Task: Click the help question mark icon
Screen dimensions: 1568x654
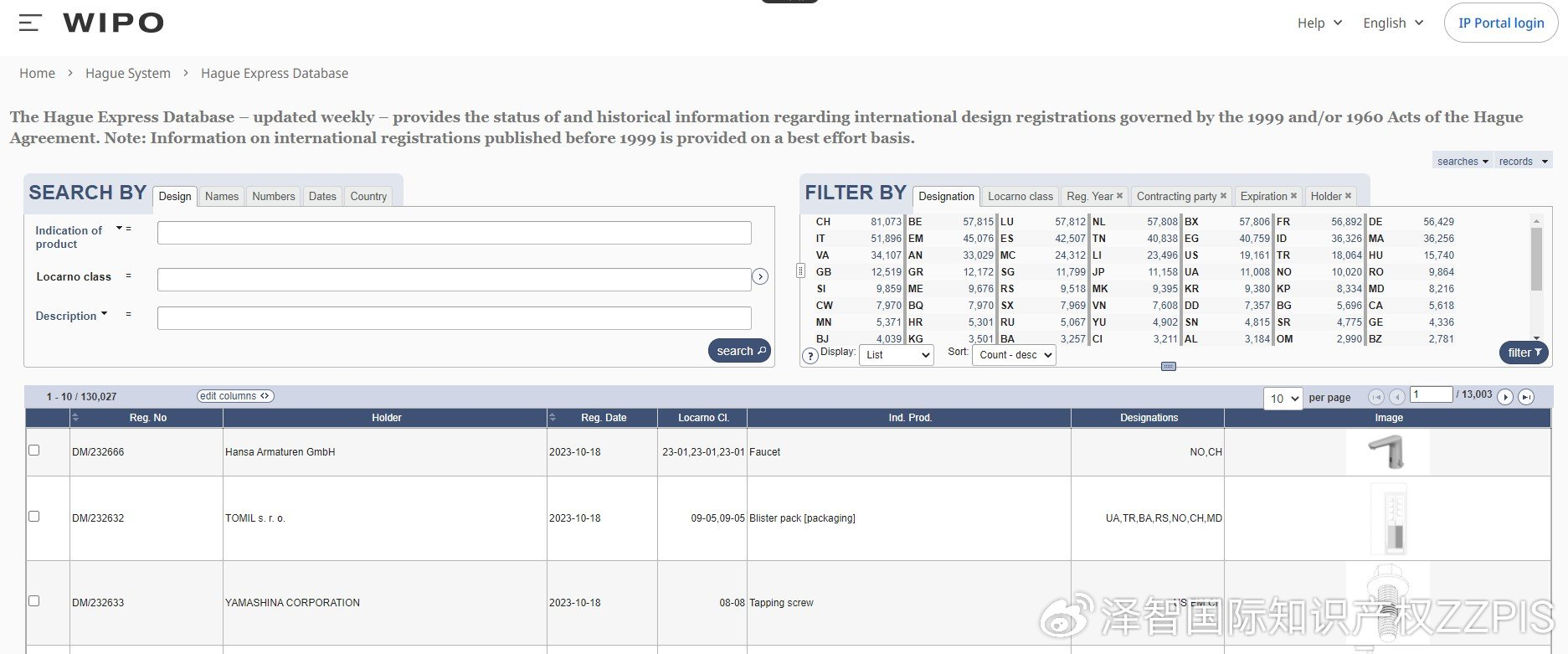Action: point(810,356)
